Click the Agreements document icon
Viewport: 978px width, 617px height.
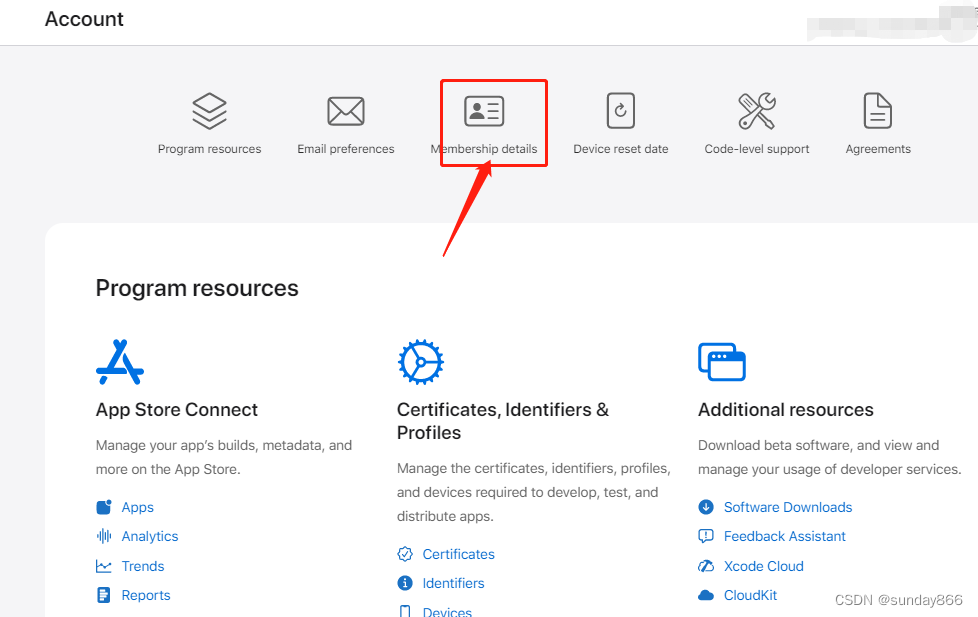(x=878, y=110)
